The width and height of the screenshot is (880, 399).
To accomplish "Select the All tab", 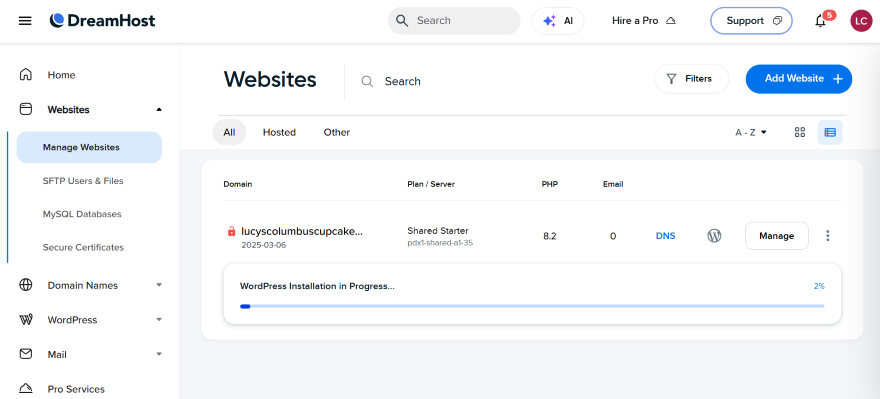I will pos(229,132).
